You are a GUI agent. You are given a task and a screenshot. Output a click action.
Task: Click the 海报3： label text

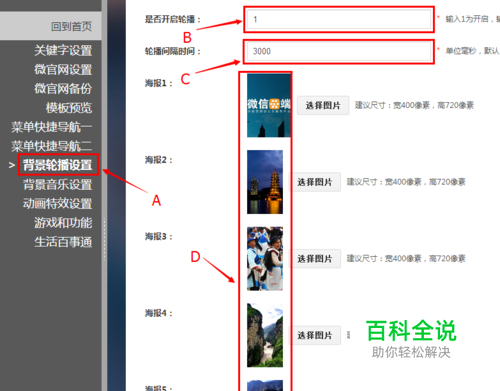pos(159,237)
